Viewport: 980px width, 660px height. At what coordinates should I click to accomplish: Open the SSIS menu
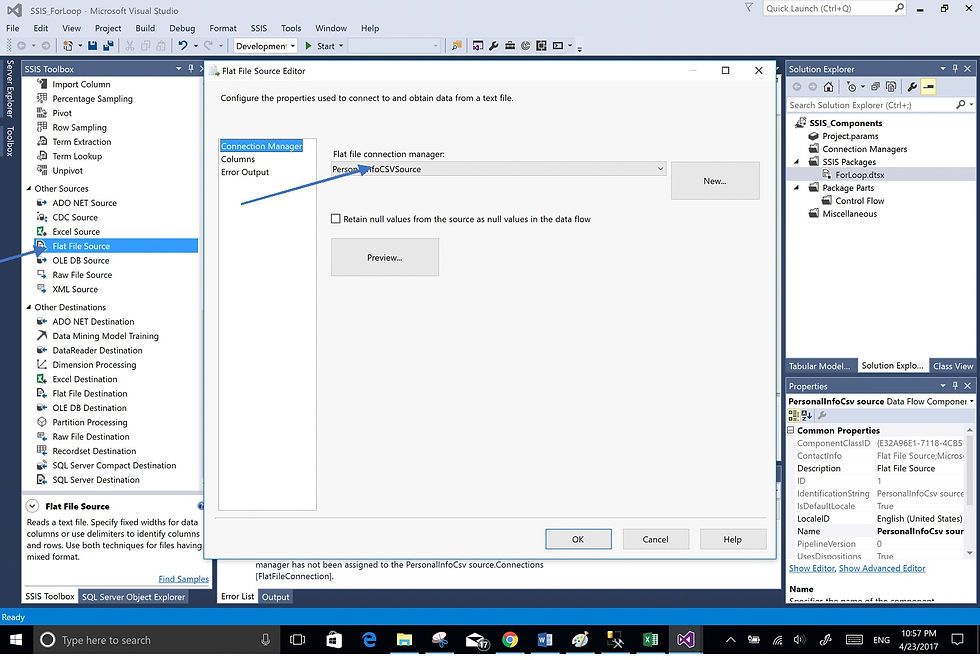259,28
